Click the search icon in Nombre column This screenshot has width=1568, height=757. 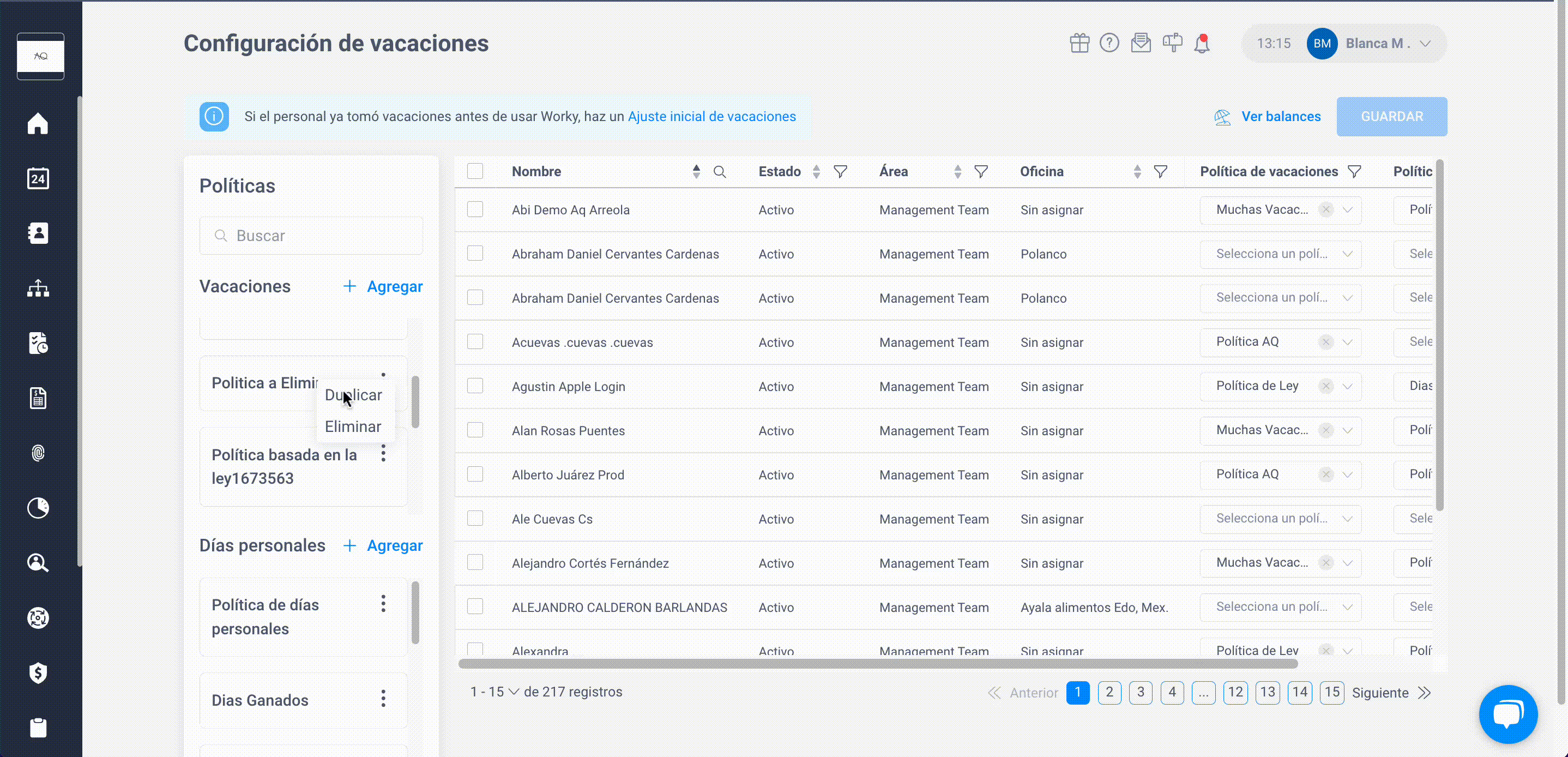click(720, 172)
